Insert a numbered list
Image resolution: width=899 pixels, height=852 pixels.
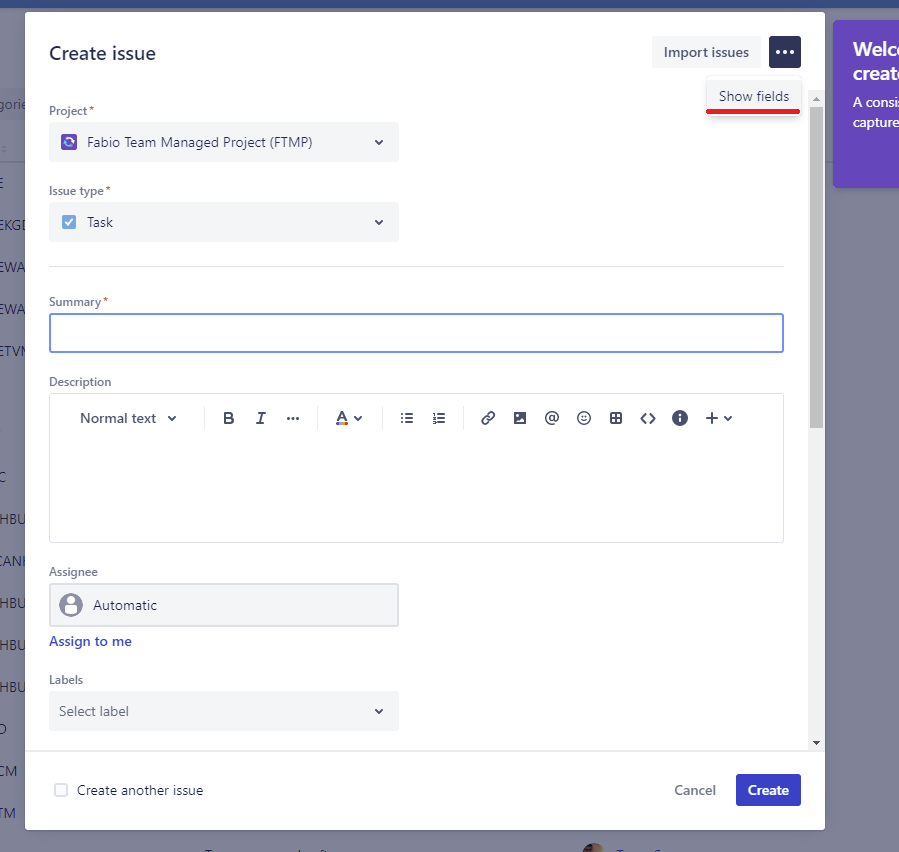click(x=439, y=419)
